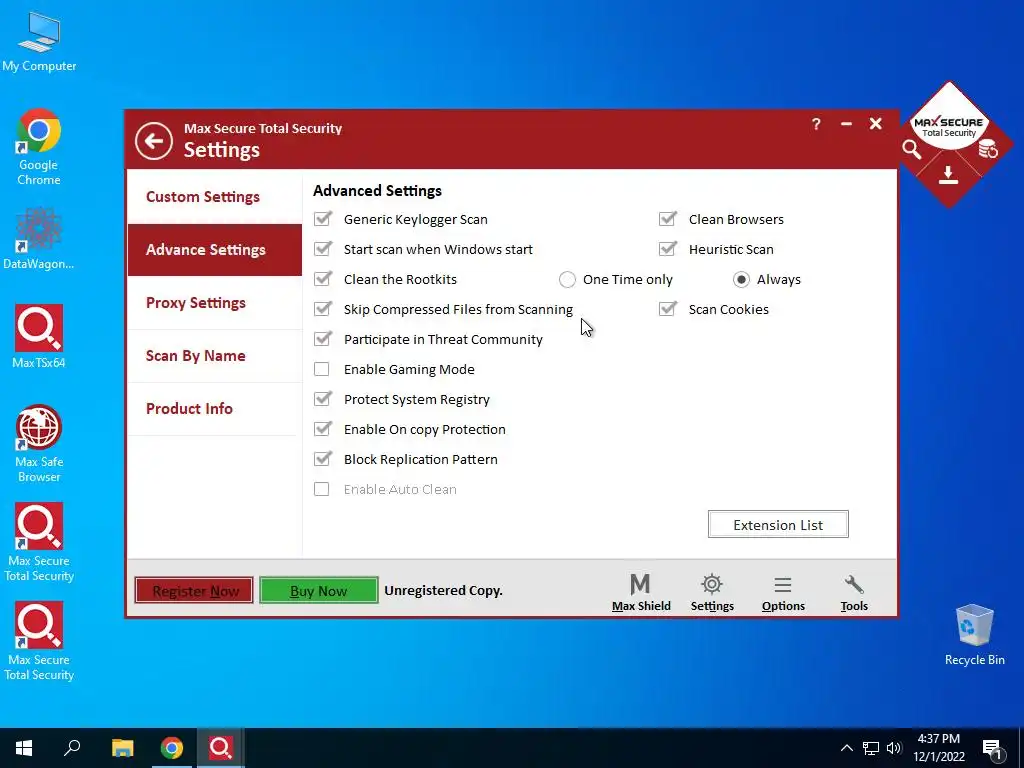This screenshot has width=1024, height=768.
Task: Open MaxTSx64 desktop icon
Action: click(x=39, y=337)
